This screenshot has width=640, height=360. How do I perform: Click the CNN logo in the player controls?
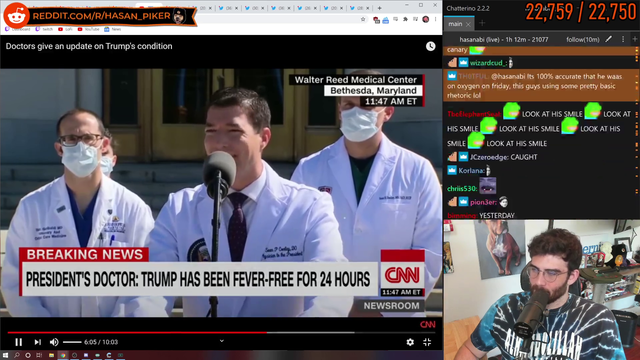427,324
